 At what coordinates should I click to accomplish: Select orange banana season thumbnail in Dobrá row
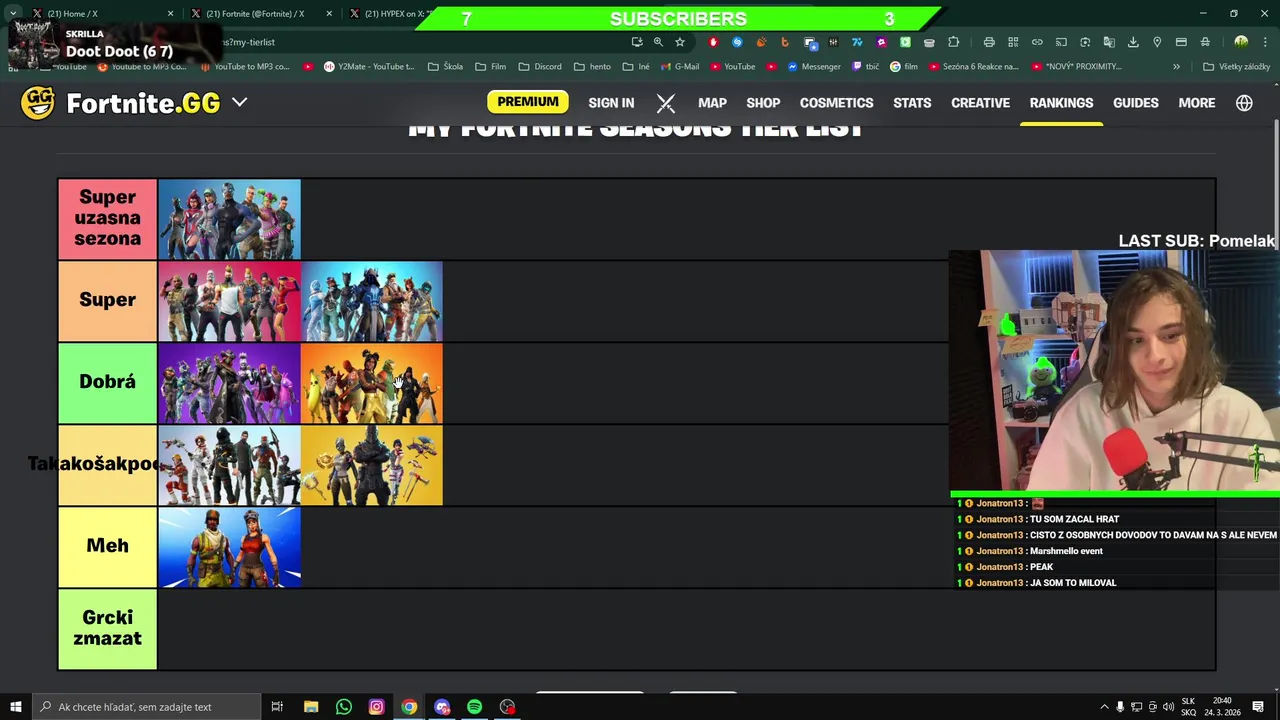tap(371, 383)
